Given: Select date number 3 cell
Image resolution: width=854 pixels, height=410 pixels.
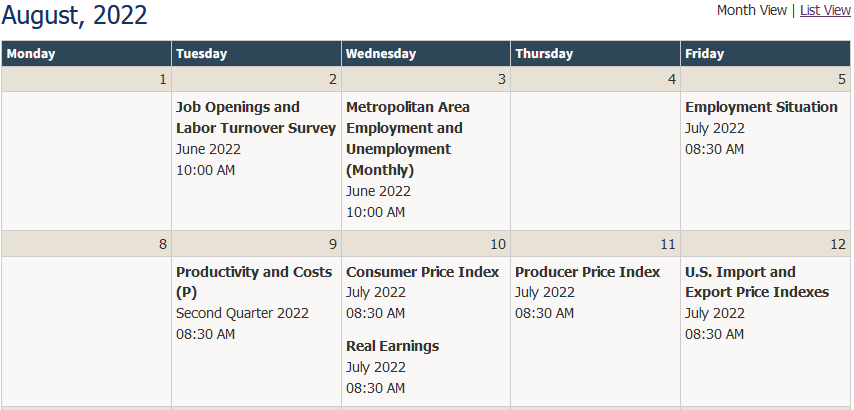Looking at the screenshot, I should 426,79.
